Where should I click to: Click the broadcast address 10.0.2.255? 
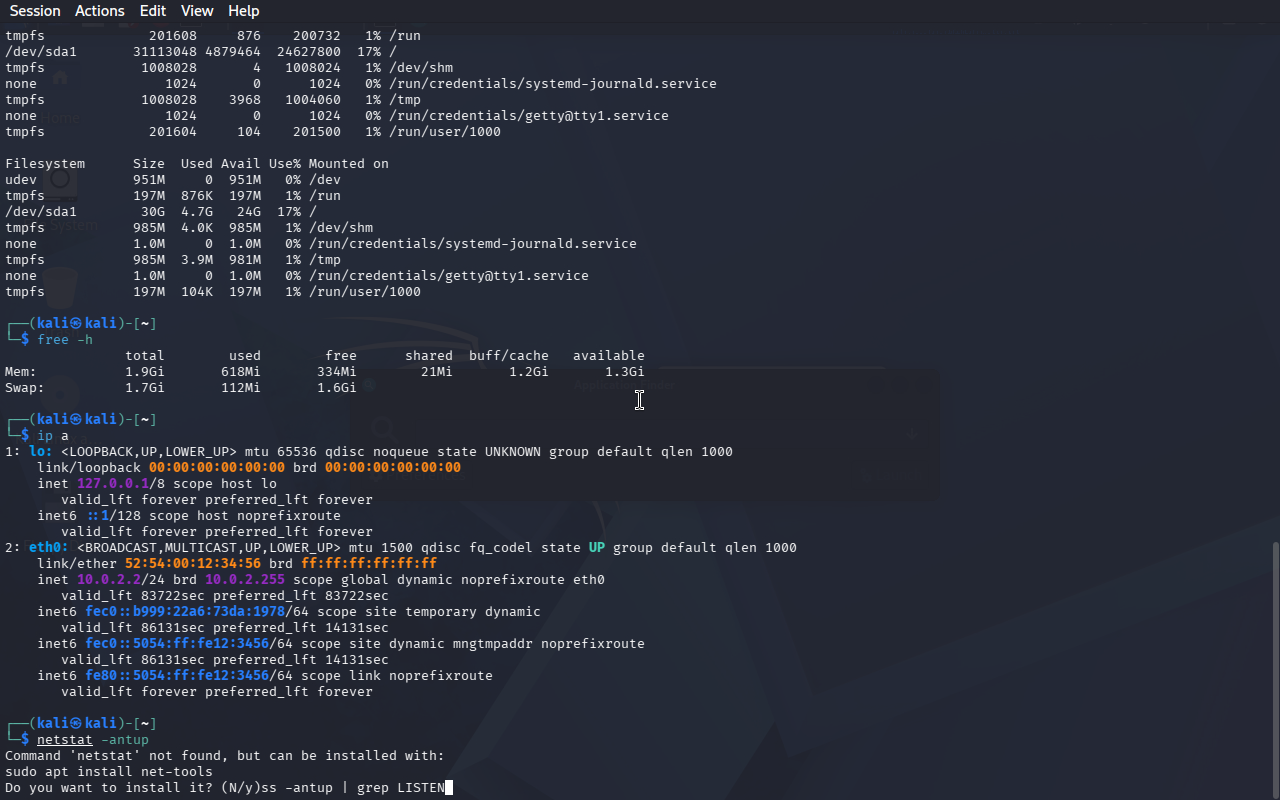[x=245, y=580]
